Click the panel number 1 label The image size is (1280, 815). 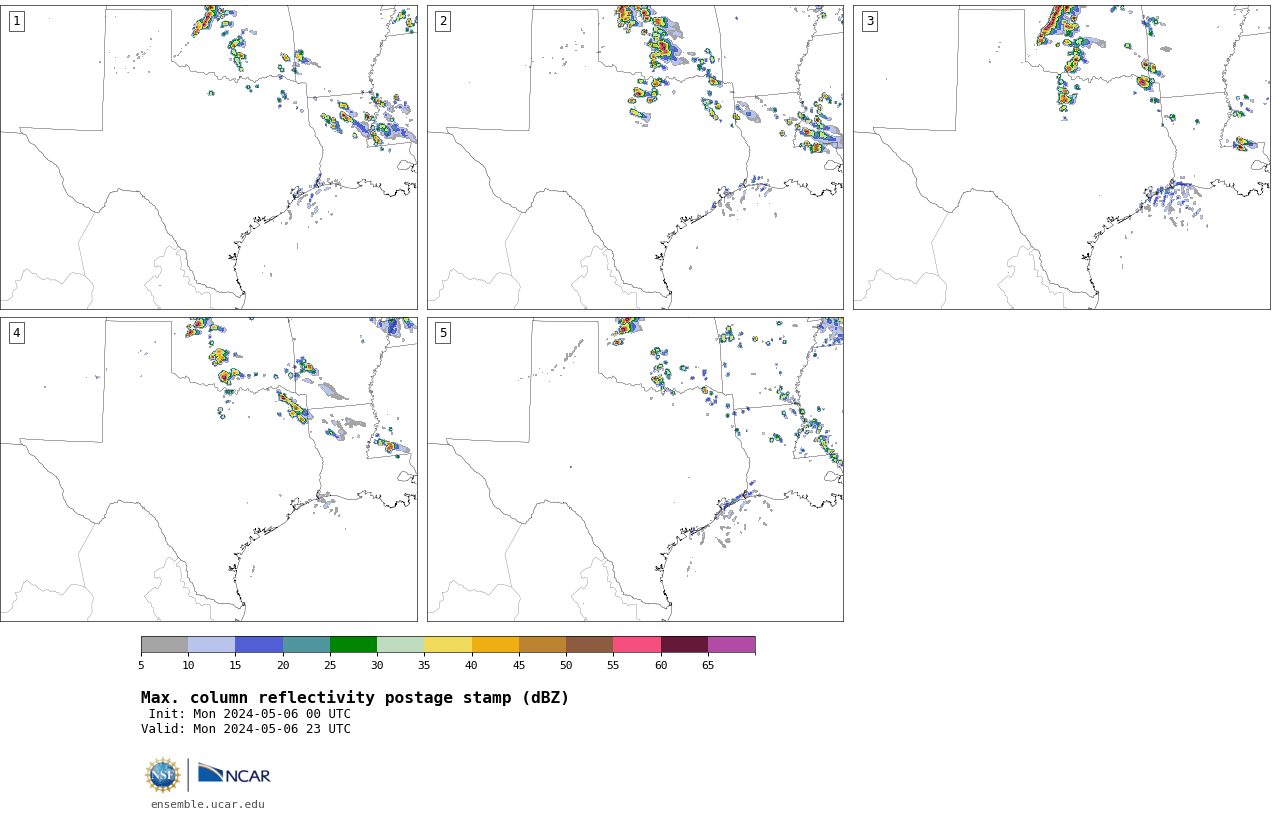[x=16, y=21]
